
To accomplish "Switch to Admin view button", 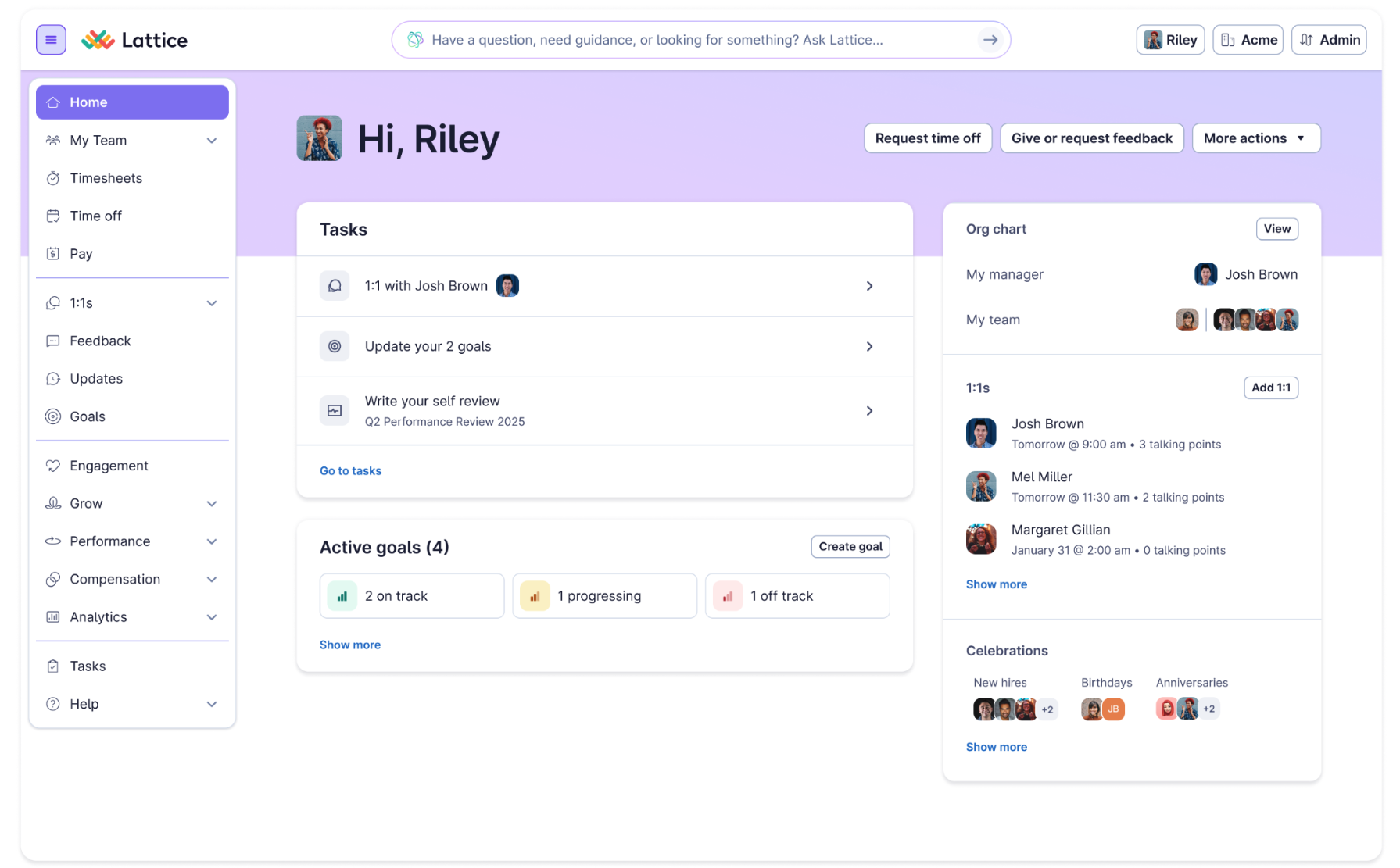I will (x=1329, y=40).
